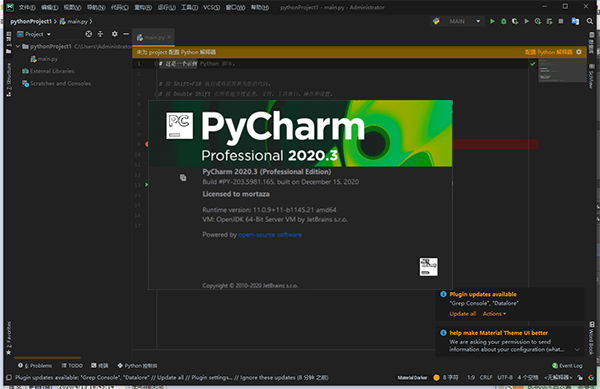Open the translation plugin icon in toolbar
The width and height of the screenshot is (600, 389).
pyautogui.click(x=575, y=21)
